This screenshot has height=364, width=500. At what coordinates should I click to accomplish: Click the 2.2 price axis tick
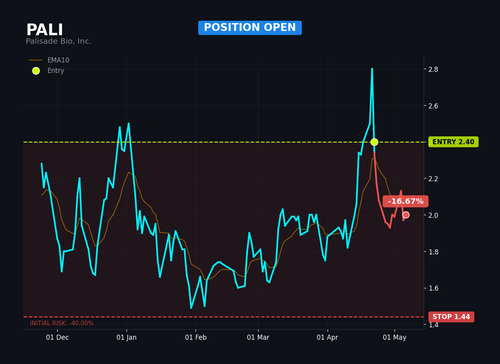pyautogui.click(x=433, y=179)
